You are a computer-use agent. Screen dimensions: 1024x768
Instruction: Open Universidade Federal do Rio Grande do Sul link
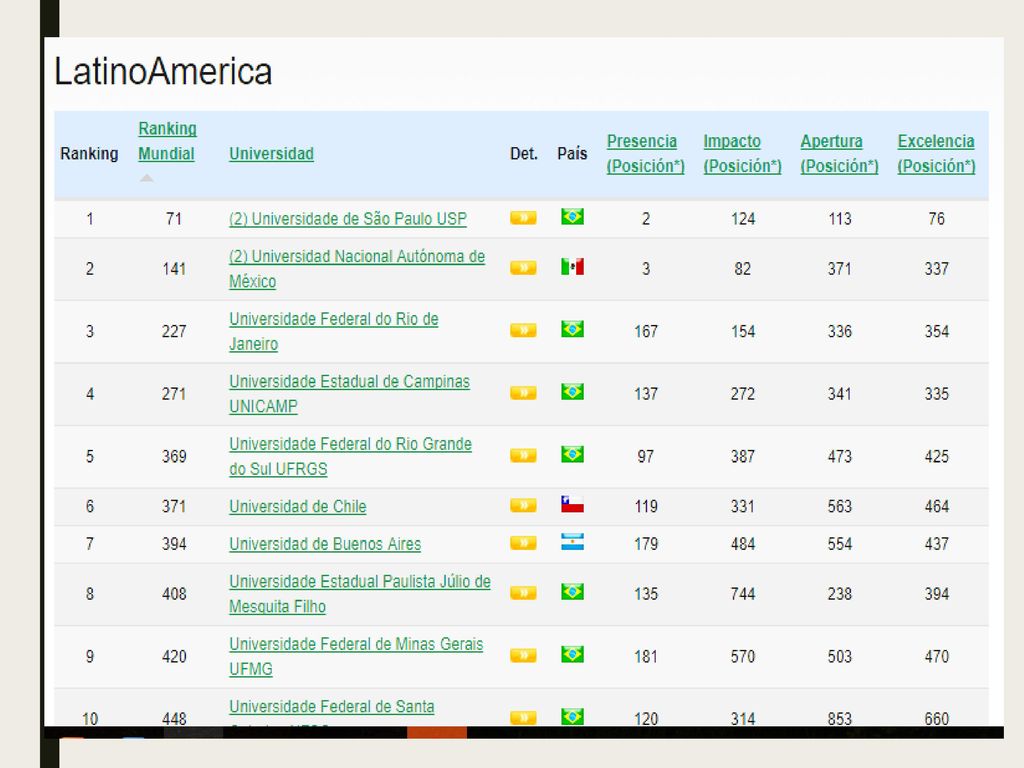click(x=350, y=456)
